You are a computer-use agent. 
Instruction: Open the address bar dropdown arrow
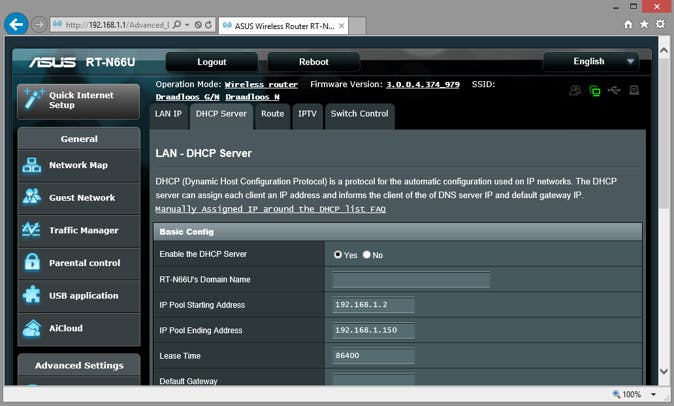coord(187,25)
